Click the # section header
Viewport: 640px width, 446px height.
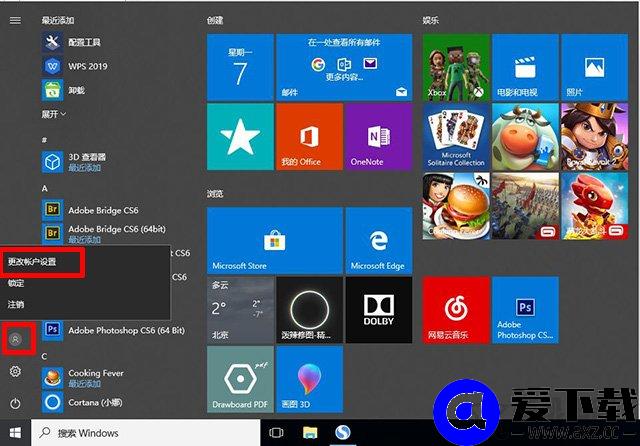click(x=44, y=140)
